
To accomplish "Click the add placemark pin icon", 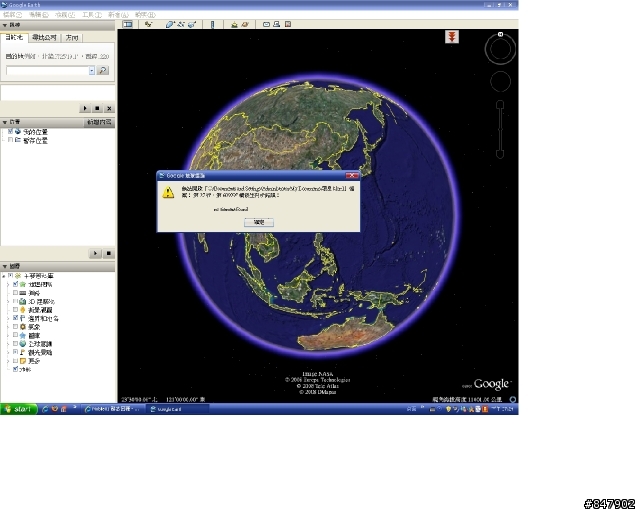I will (148, 24).
